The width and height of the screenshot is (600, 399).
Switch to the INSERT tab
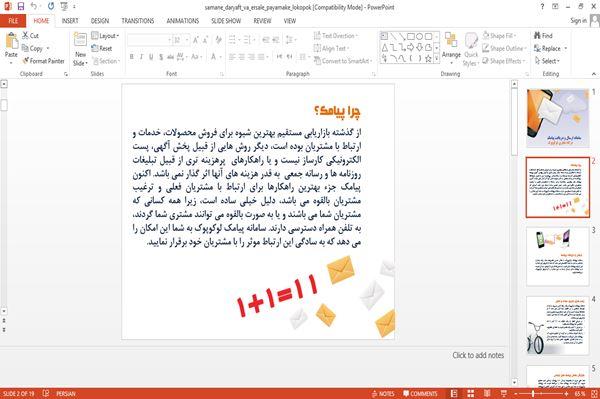(70, 21)
